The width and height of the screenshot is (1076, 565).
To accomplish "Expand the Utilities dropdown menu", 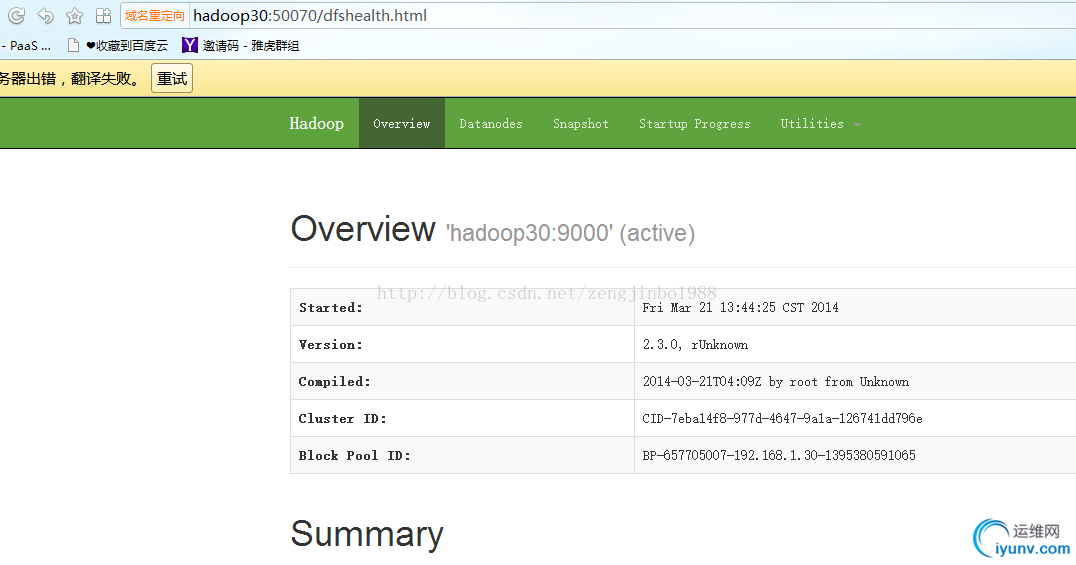I will 820,124.
